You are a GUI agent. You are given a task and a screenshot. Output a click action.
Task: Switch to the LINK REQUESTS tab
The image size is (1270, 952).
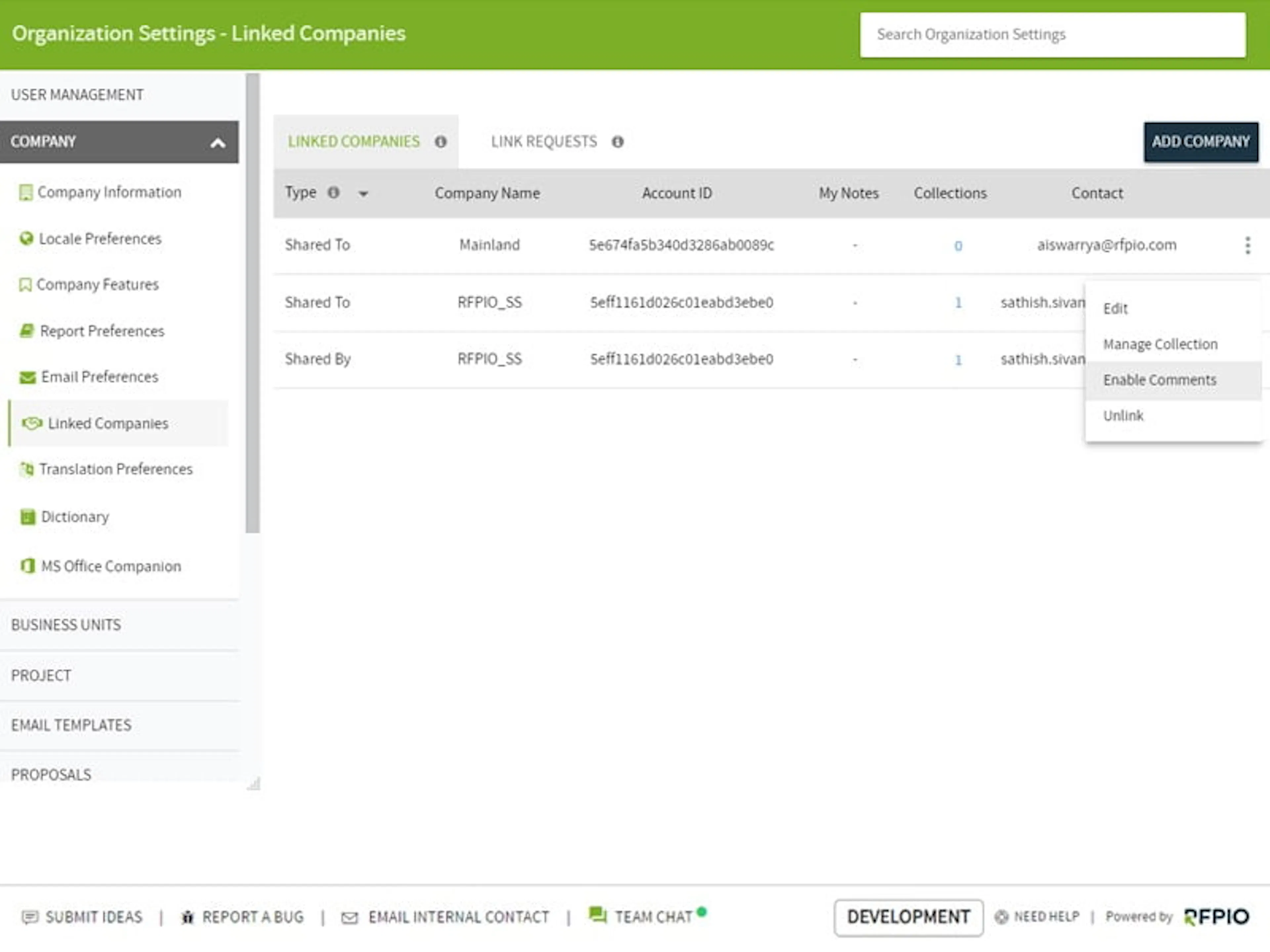pyautogui.click(x=543, y=141)
